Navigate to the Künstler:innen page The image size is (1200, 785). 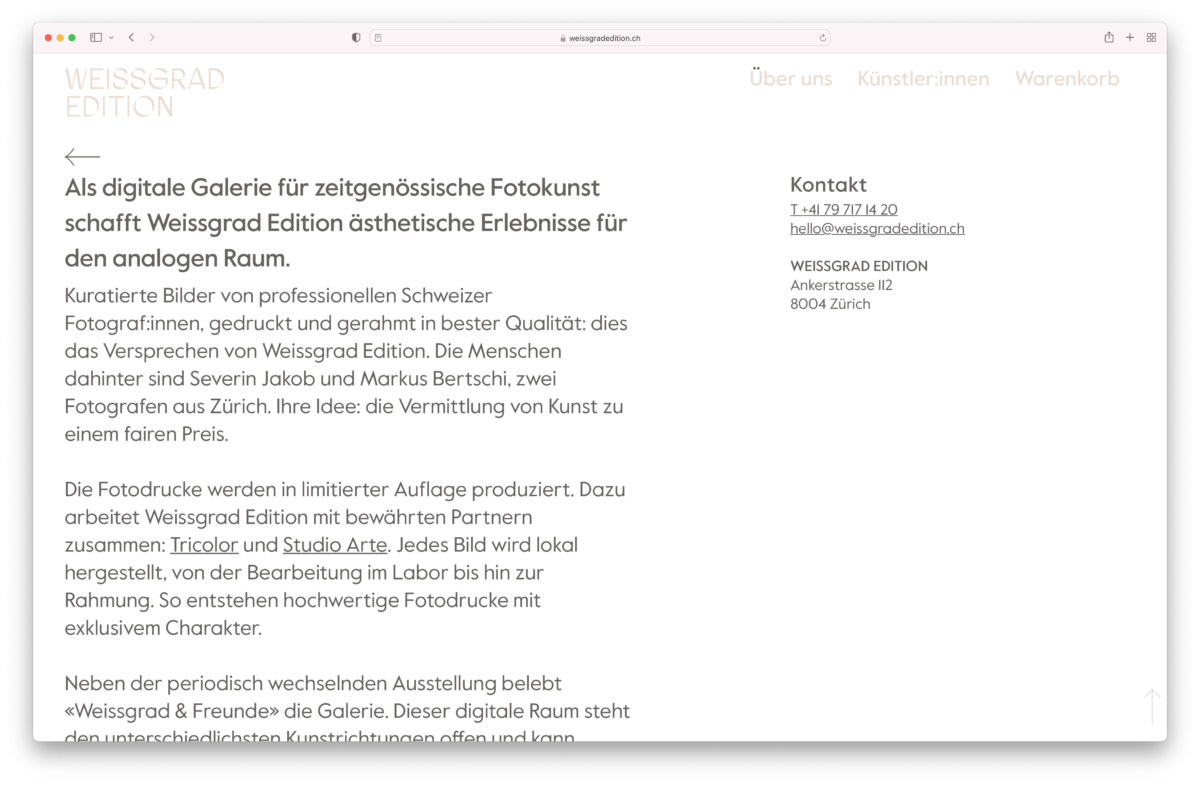922,79
